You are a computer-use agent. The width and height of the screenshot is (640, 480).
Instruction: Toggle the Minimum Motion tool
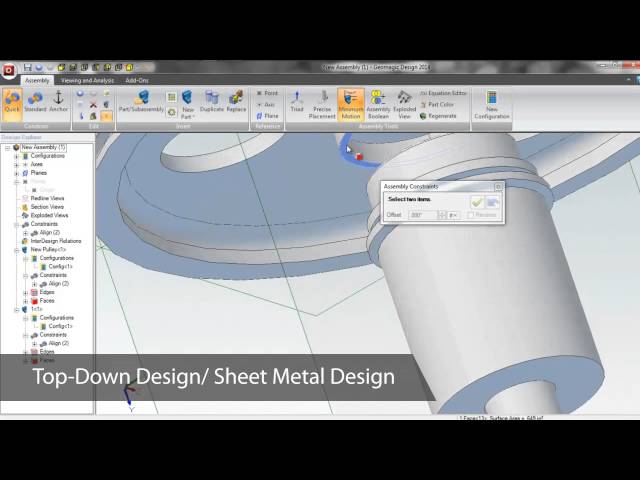tap(351, 103)
